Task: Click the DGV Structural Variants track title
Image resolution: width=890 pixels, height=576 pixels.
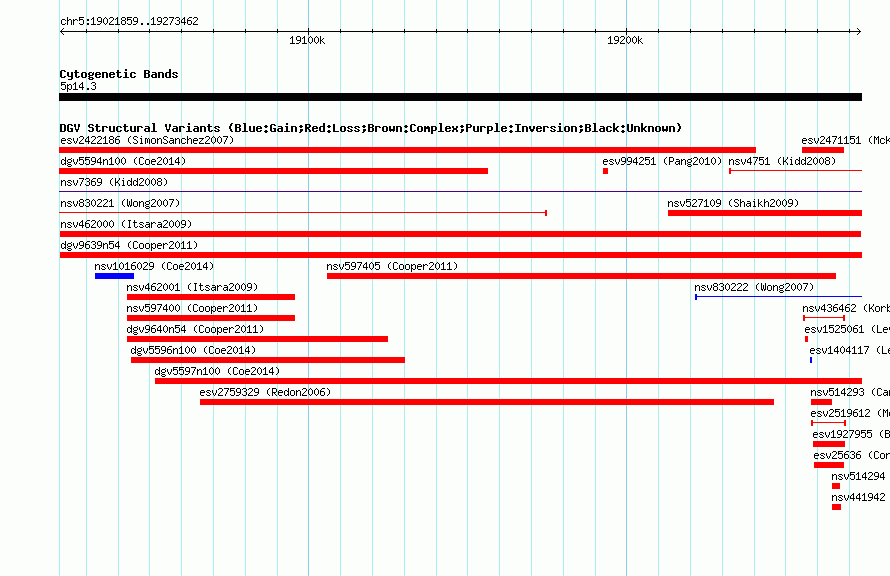Action: 371,128
